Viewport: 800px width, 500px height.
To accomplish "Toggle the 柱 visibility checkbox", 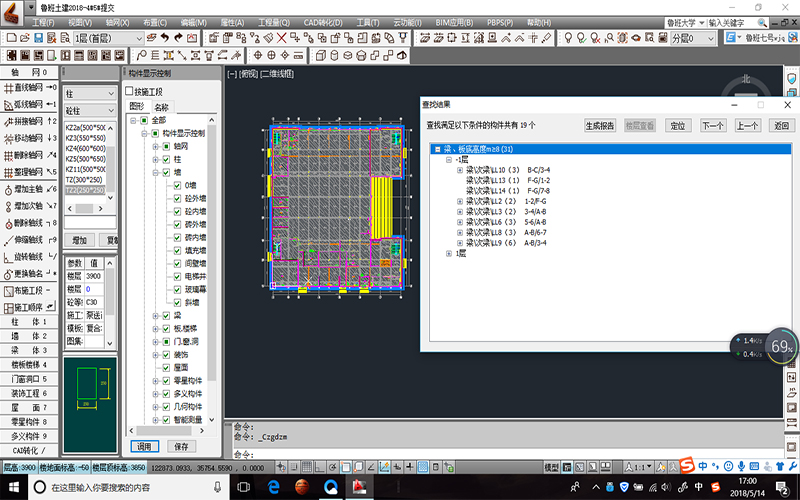I will 166,159.
